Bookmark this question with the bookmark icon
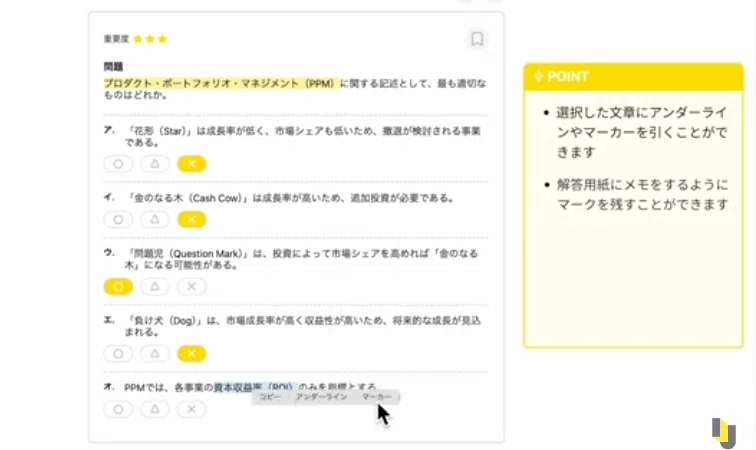 coord(477,39)
